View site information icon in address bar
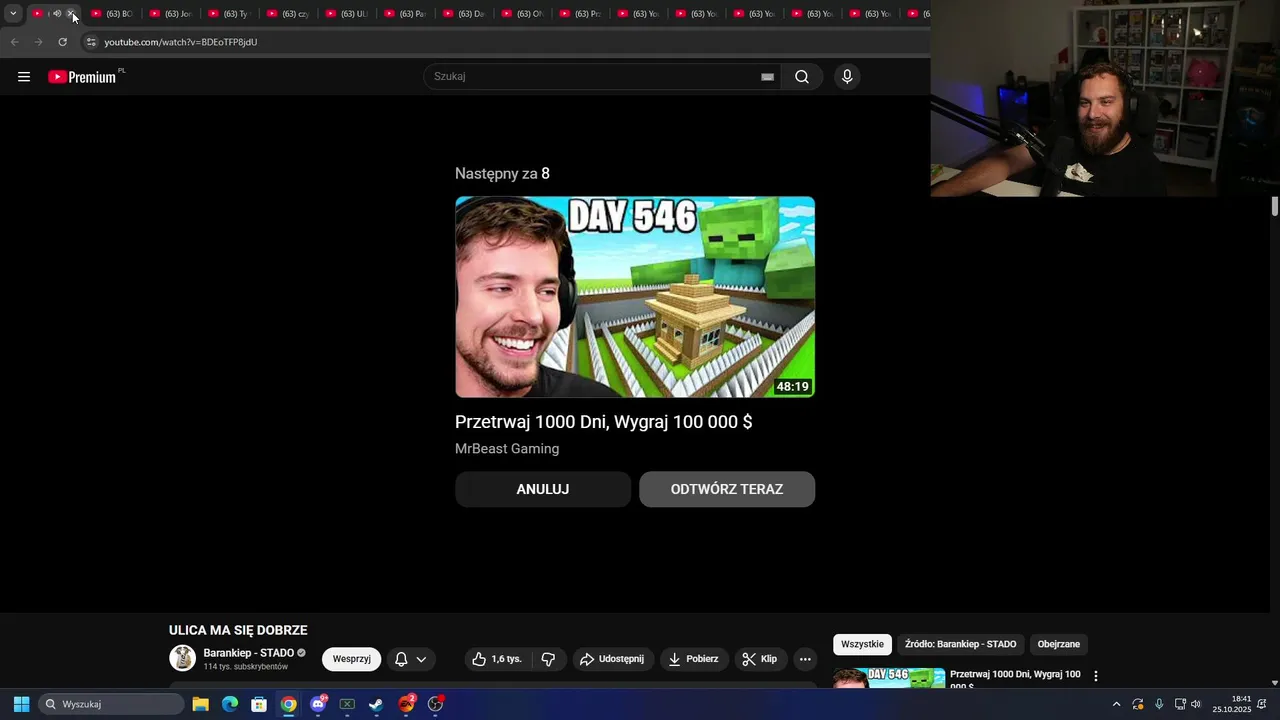Screen dimensions: 1280x720 (x=91, y=42)
